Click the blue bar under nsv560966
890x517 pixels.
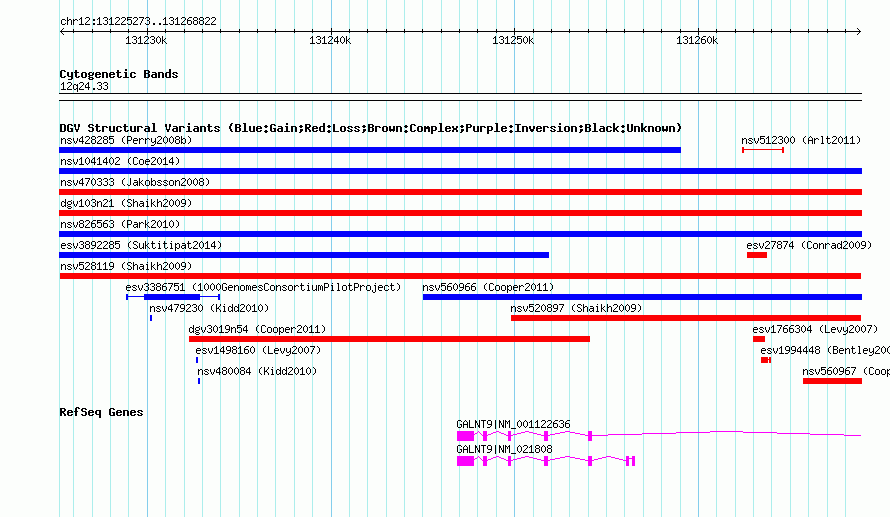tap(643, 297)
